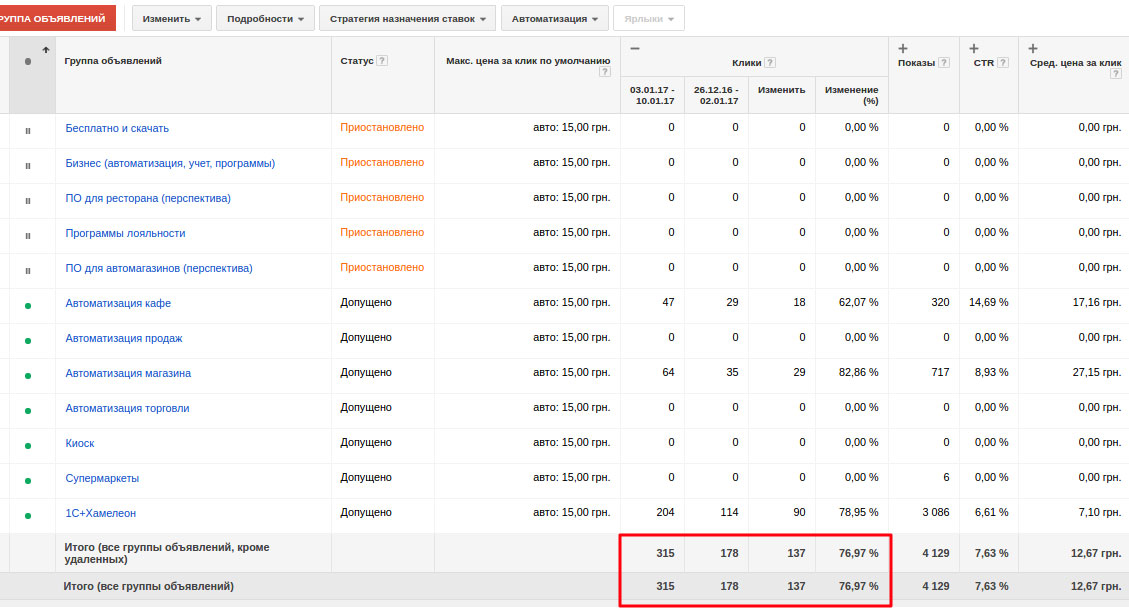This screenshot has width=1129, height=609.
Task: Open Автоматизация магазина ad group
Action: [128, 373]
